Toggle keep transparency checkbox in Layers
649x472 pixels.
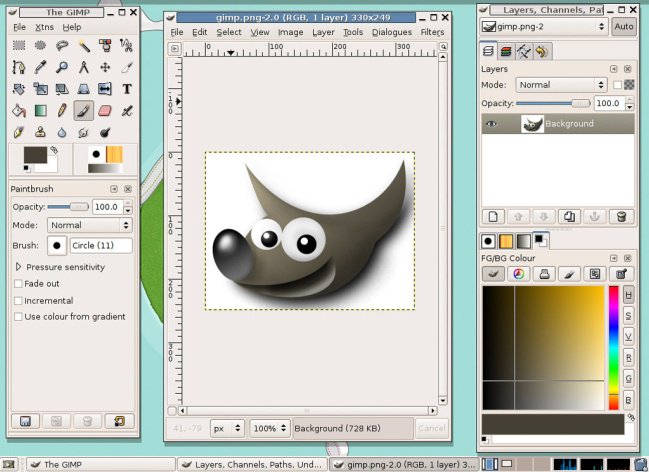point(617,85)
